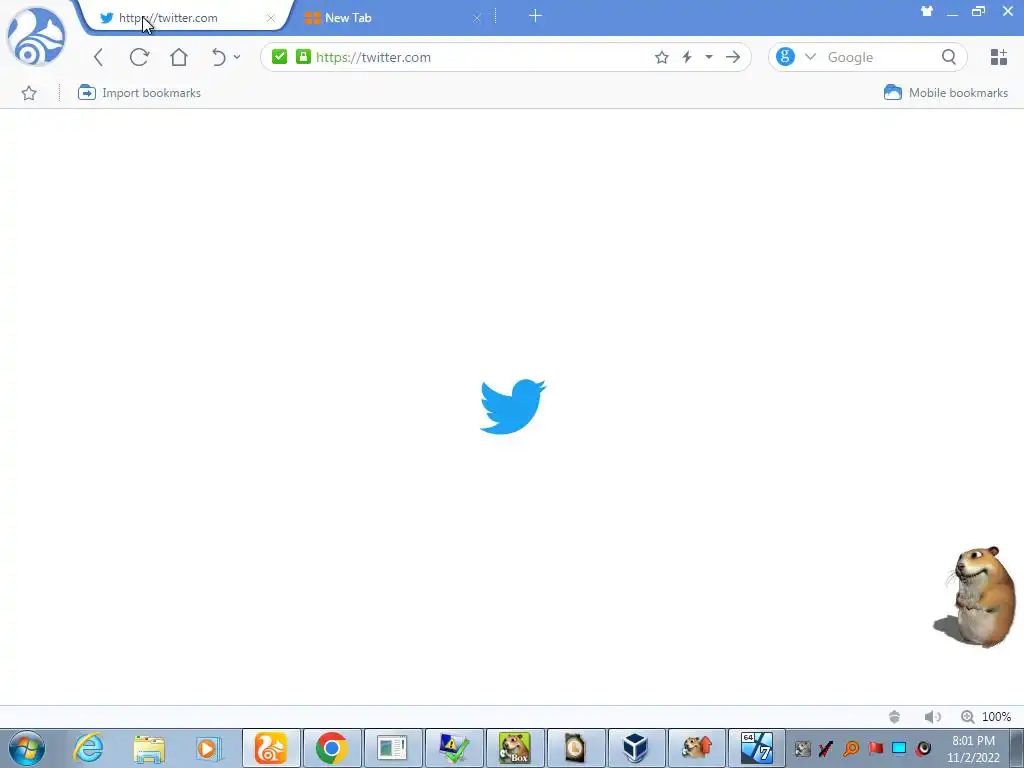
Task: Go back with the back arrow
Action: [x=99, y=57]
